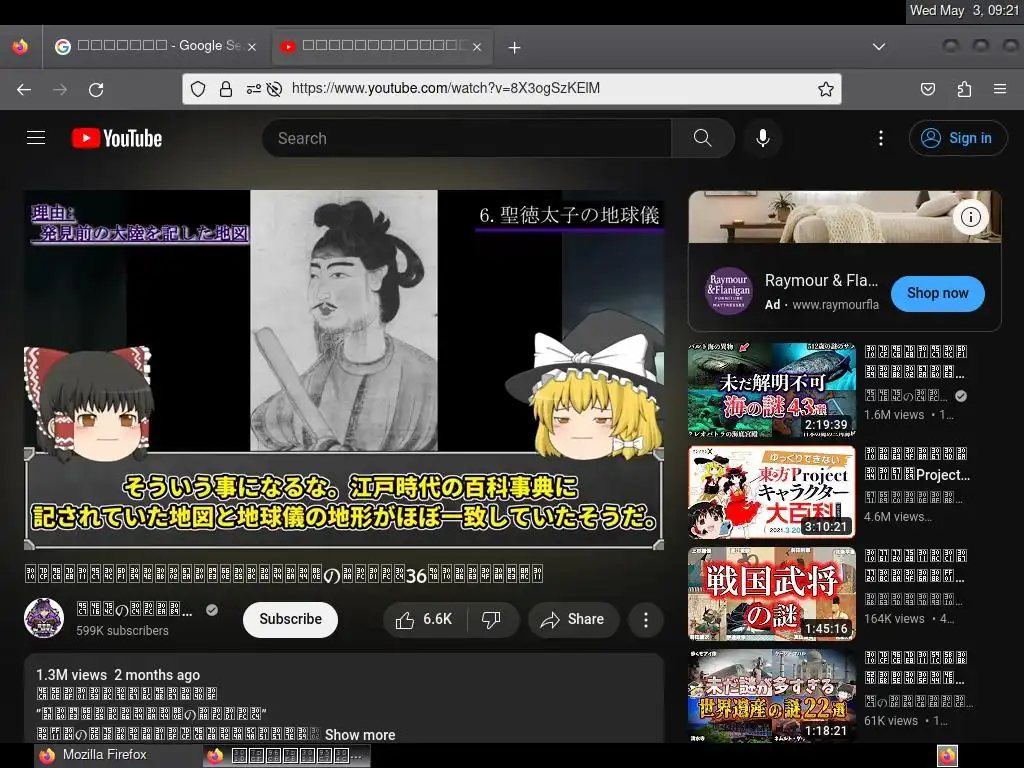Click Shop now on Raymour ad

pyautogui.click(x=937, y=293)
